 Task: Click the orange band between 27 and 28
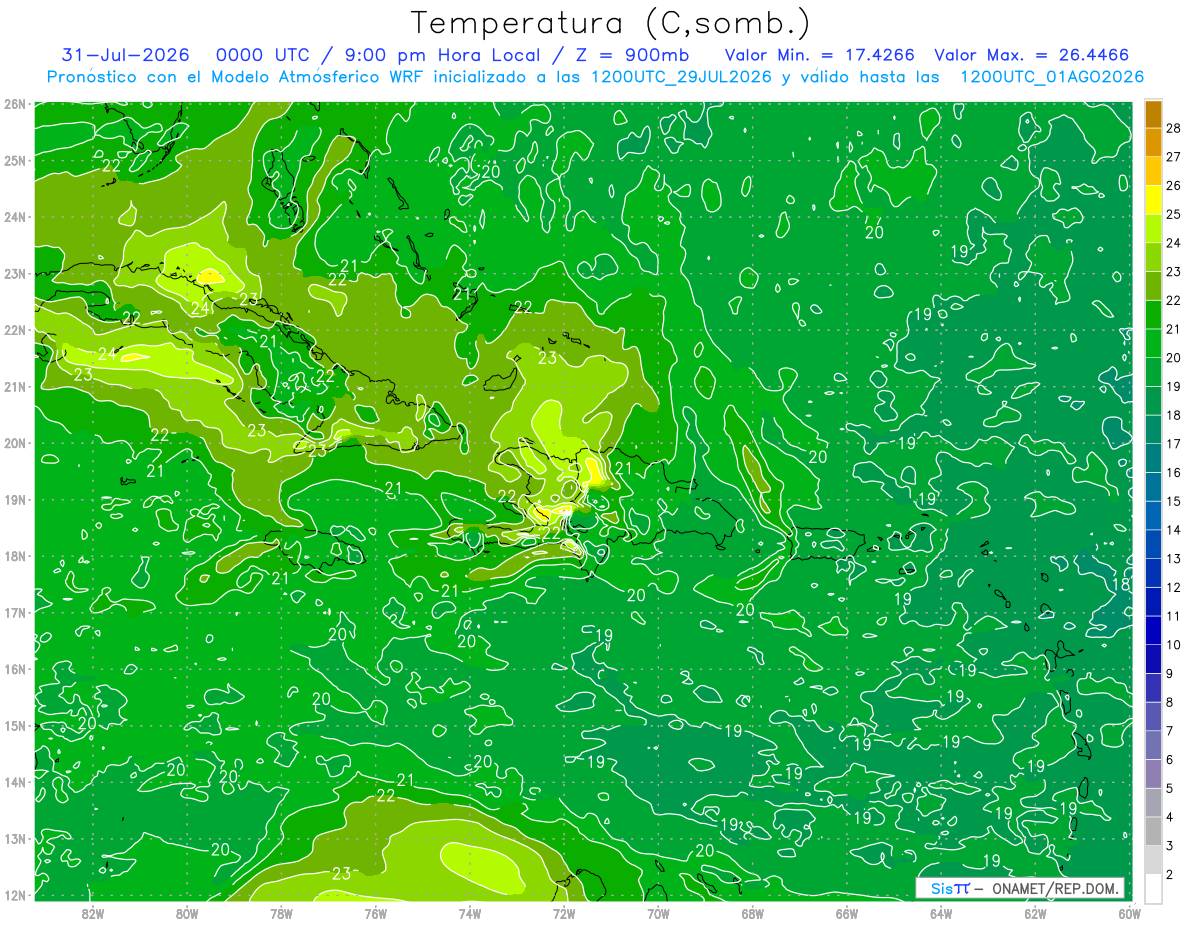point(1153,142)
